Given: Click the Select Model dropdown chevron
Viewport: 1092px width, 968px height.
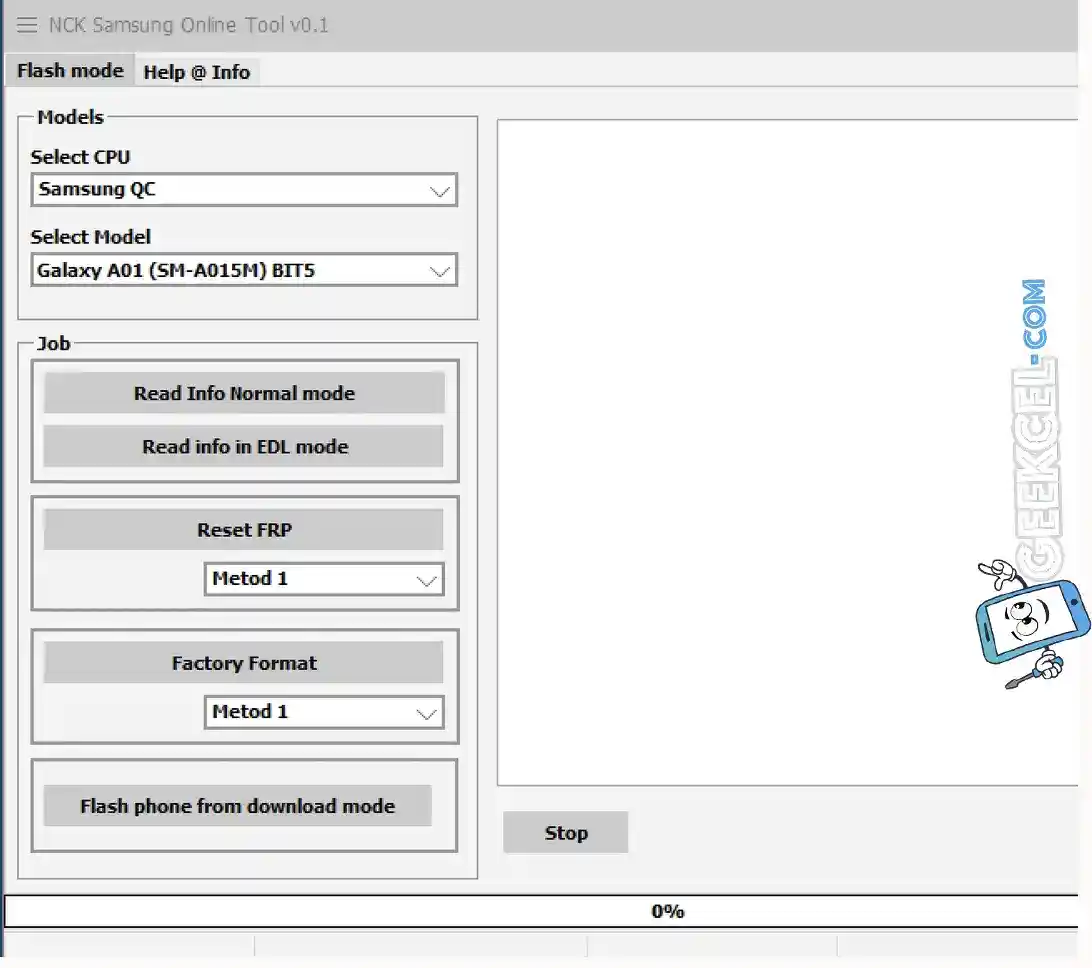Looking at the screenshot, I should (440, 269).
